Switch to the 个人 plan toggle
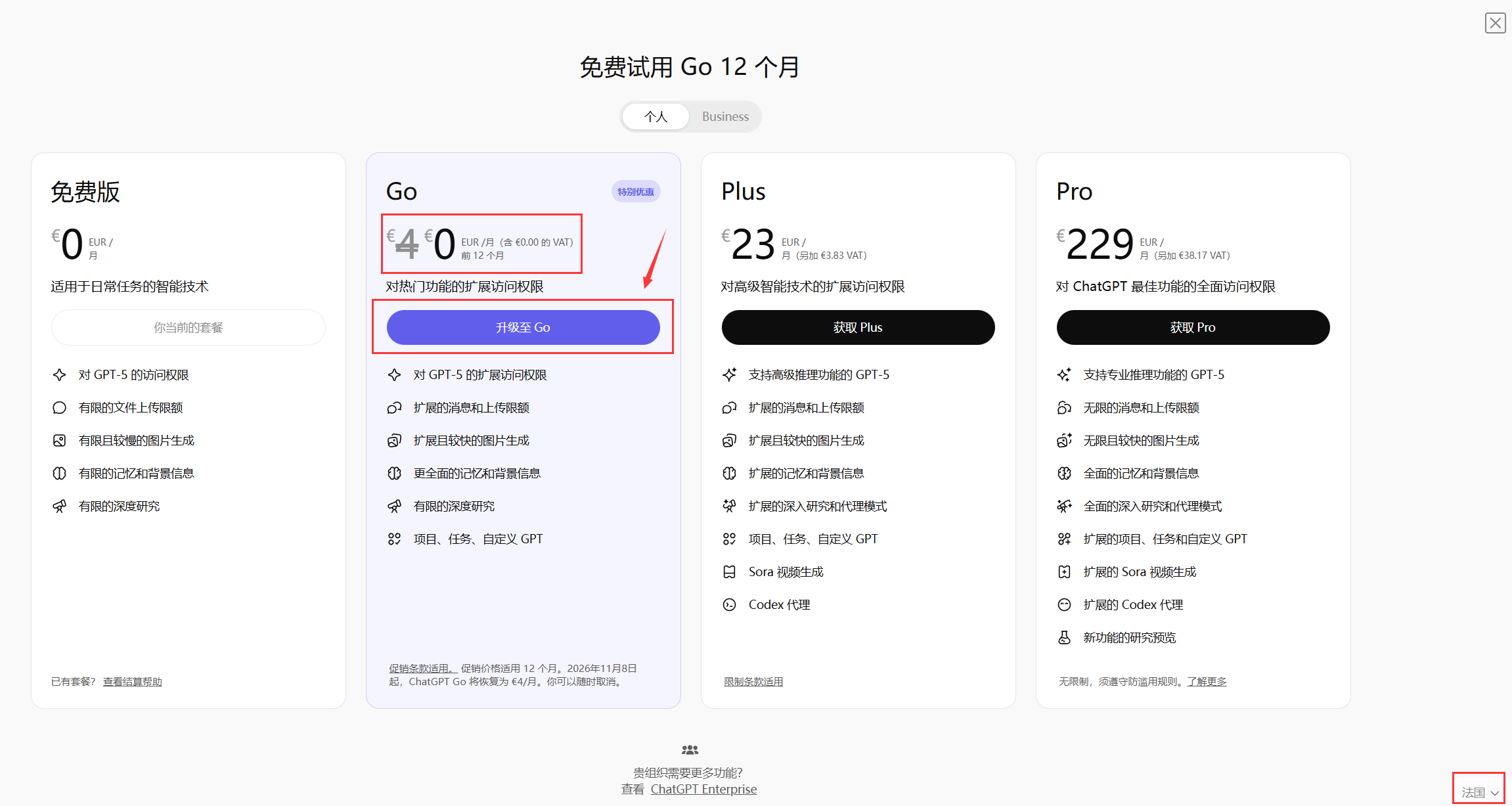This screenshot has width=1512, height=806. pyautogui.click(x=656, y=117)
